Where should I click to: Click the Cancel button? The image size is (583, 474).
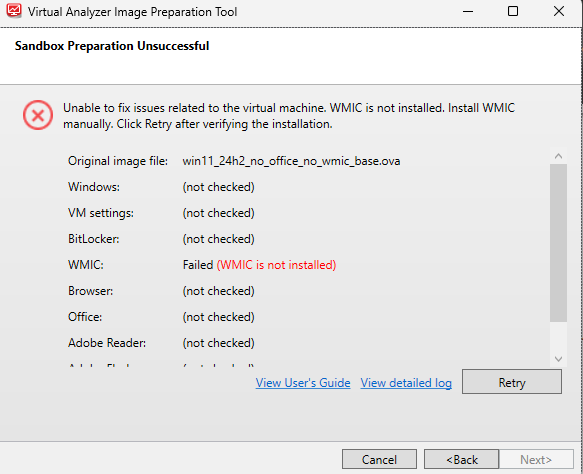(x=379, y=460)
